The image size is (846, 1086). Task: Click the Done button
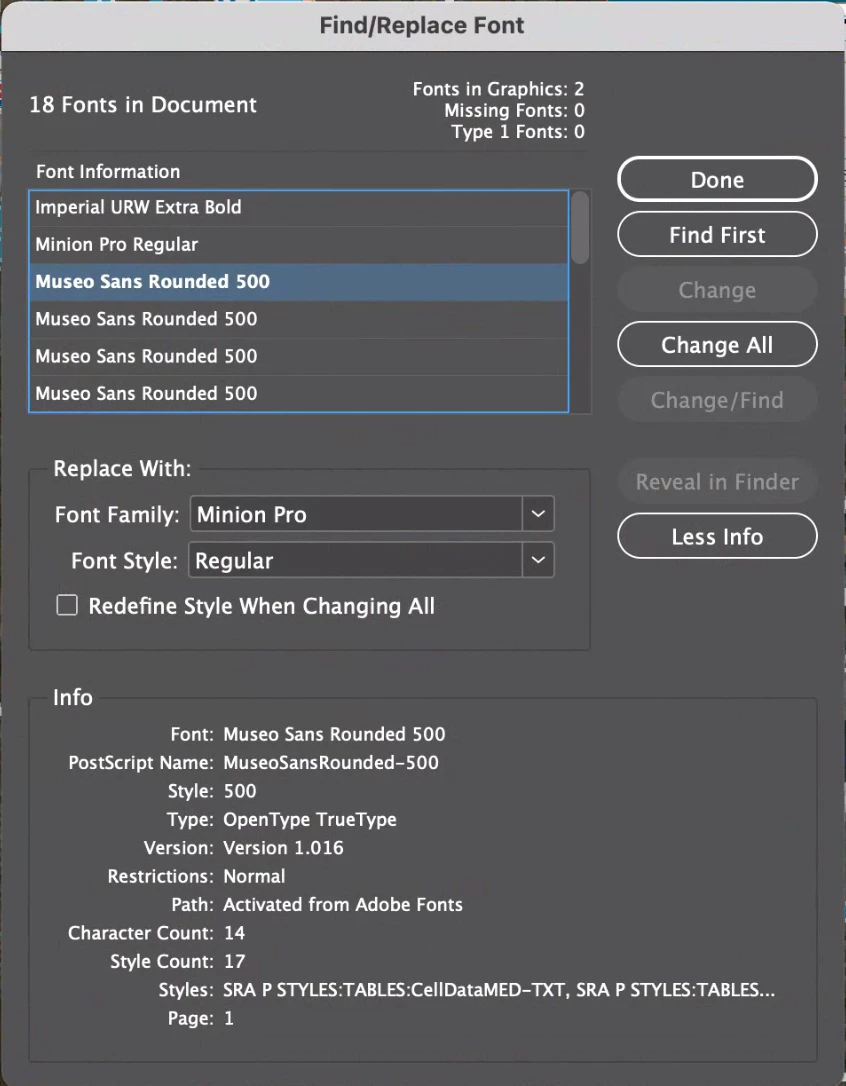(x=717, y=179)
